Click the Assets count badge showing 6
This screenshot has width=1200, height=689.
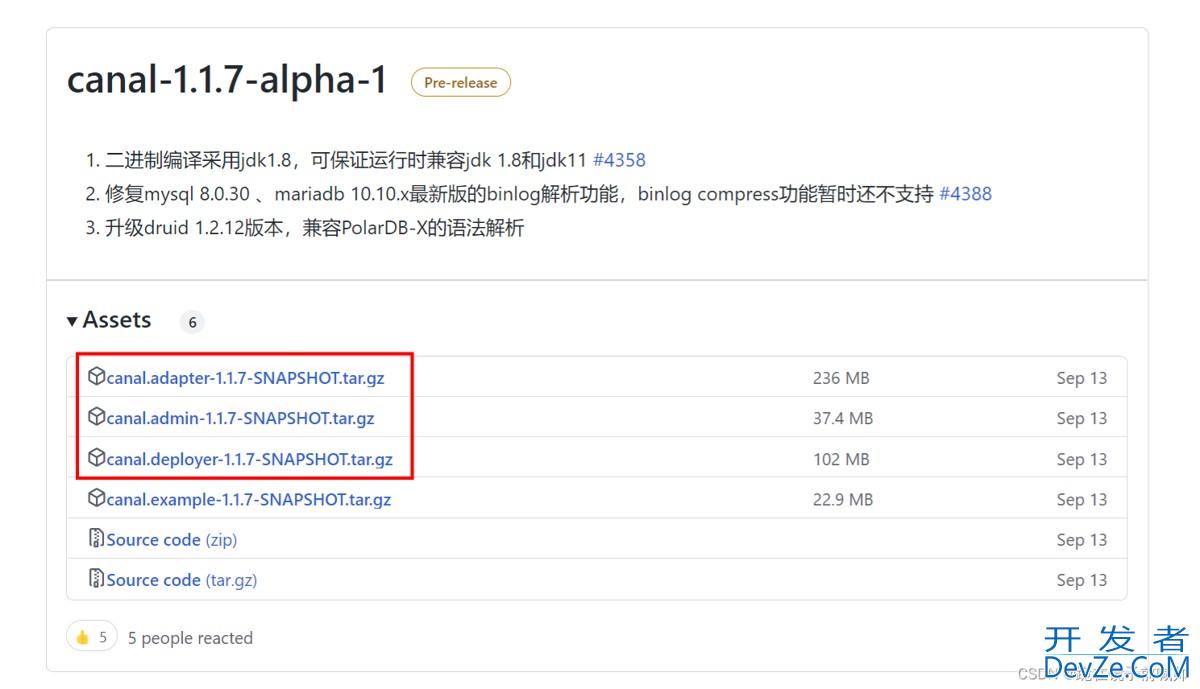pyautogui.click(x=191, y=322)
